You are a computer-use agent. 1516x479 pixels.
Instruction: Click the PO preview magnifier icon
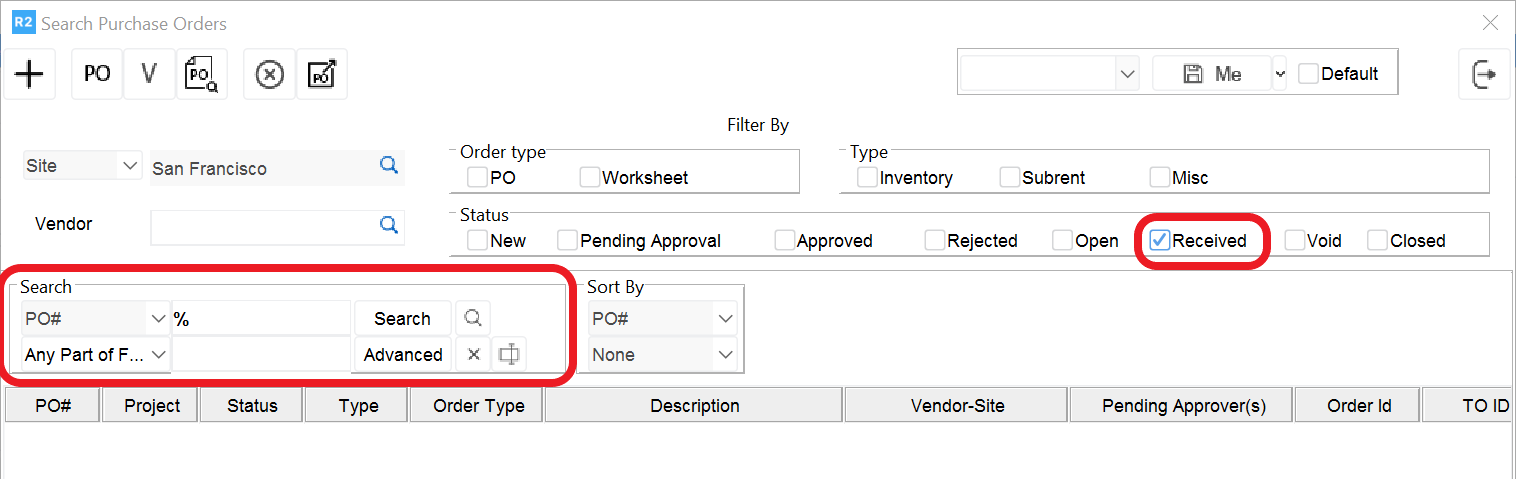[x=202, y=74]
